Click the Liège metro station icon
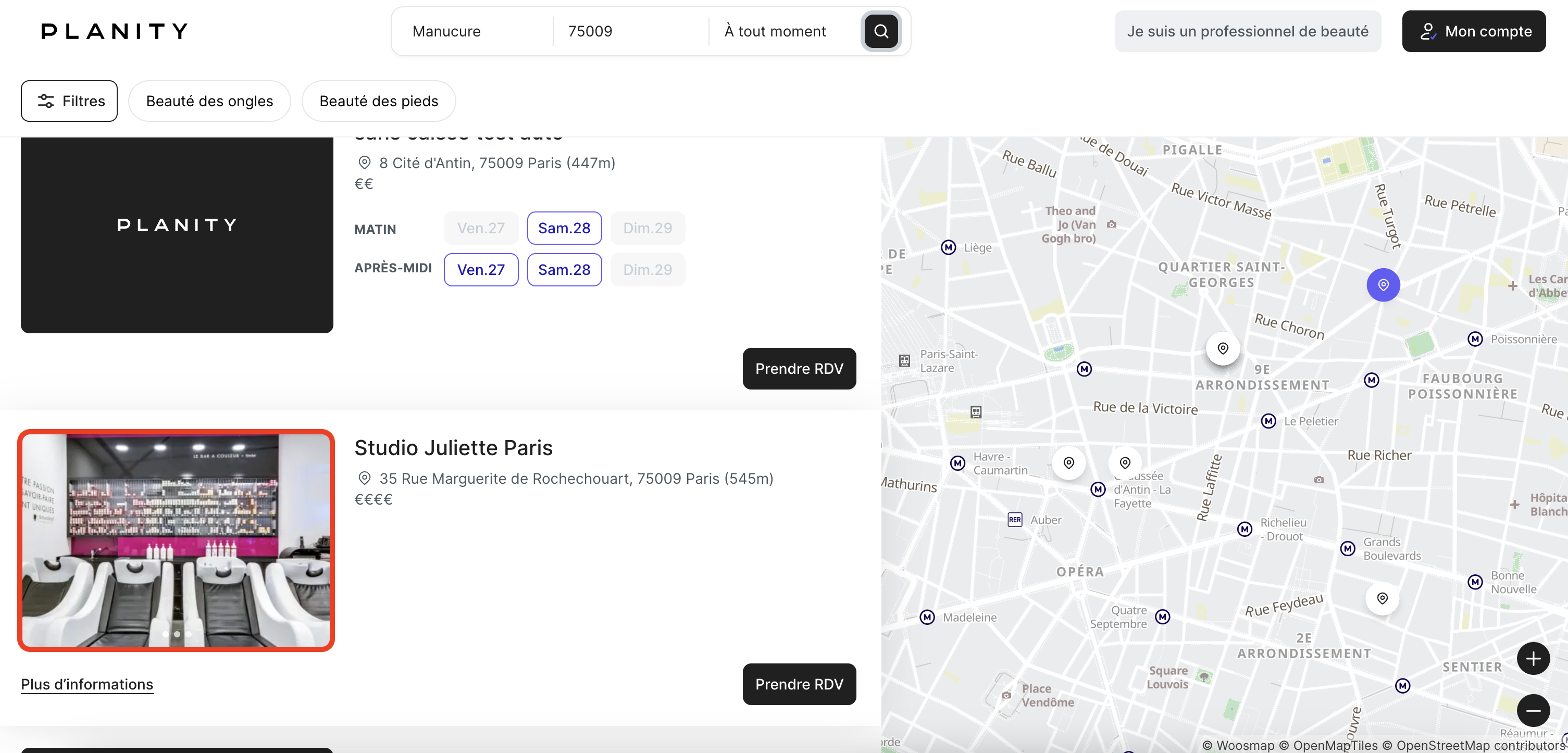Image resolution: width=1568 pixels, height=753 pixels. [948, 247]
